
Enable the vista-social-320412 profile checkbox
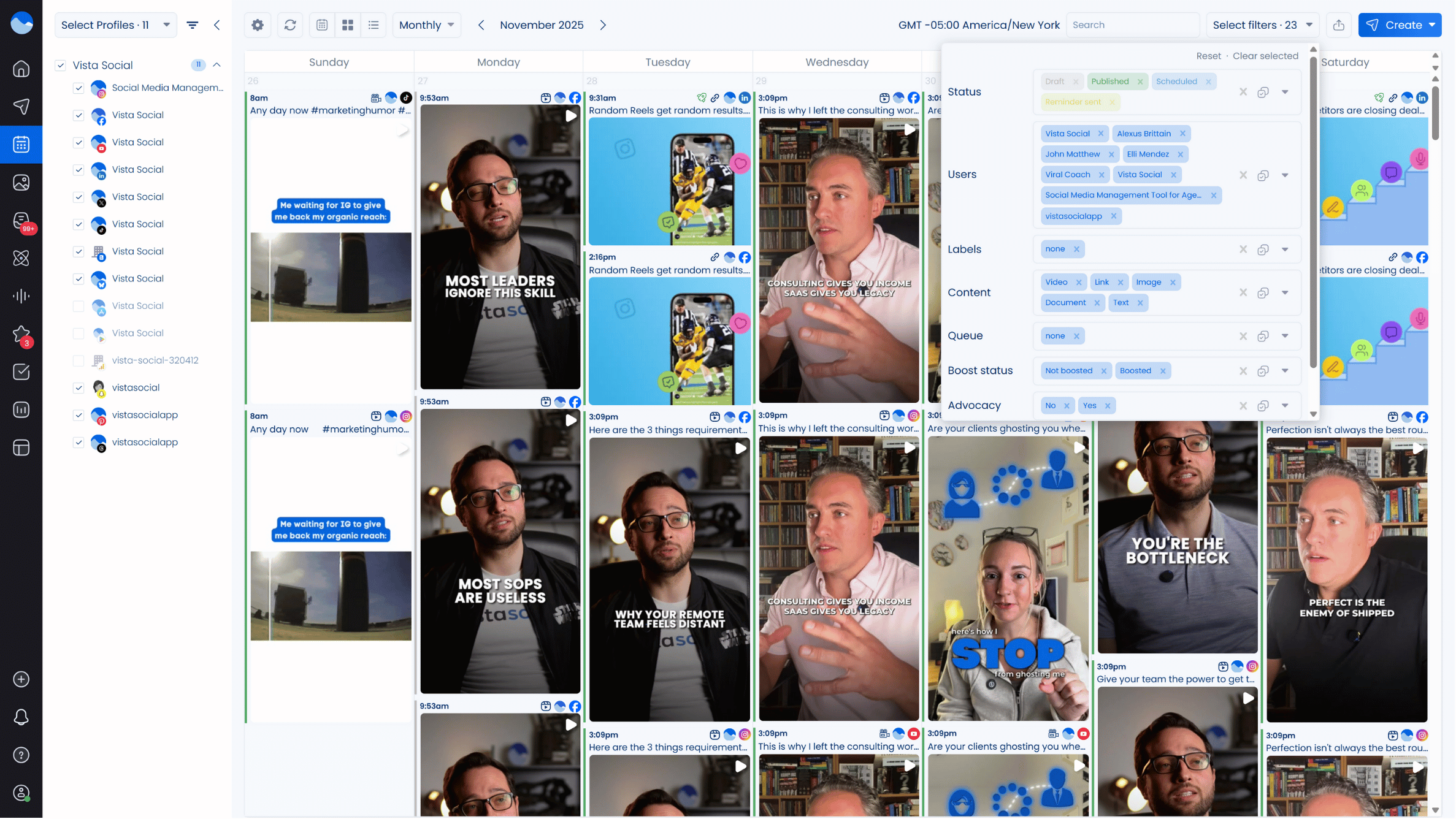(x=79, y=360)
